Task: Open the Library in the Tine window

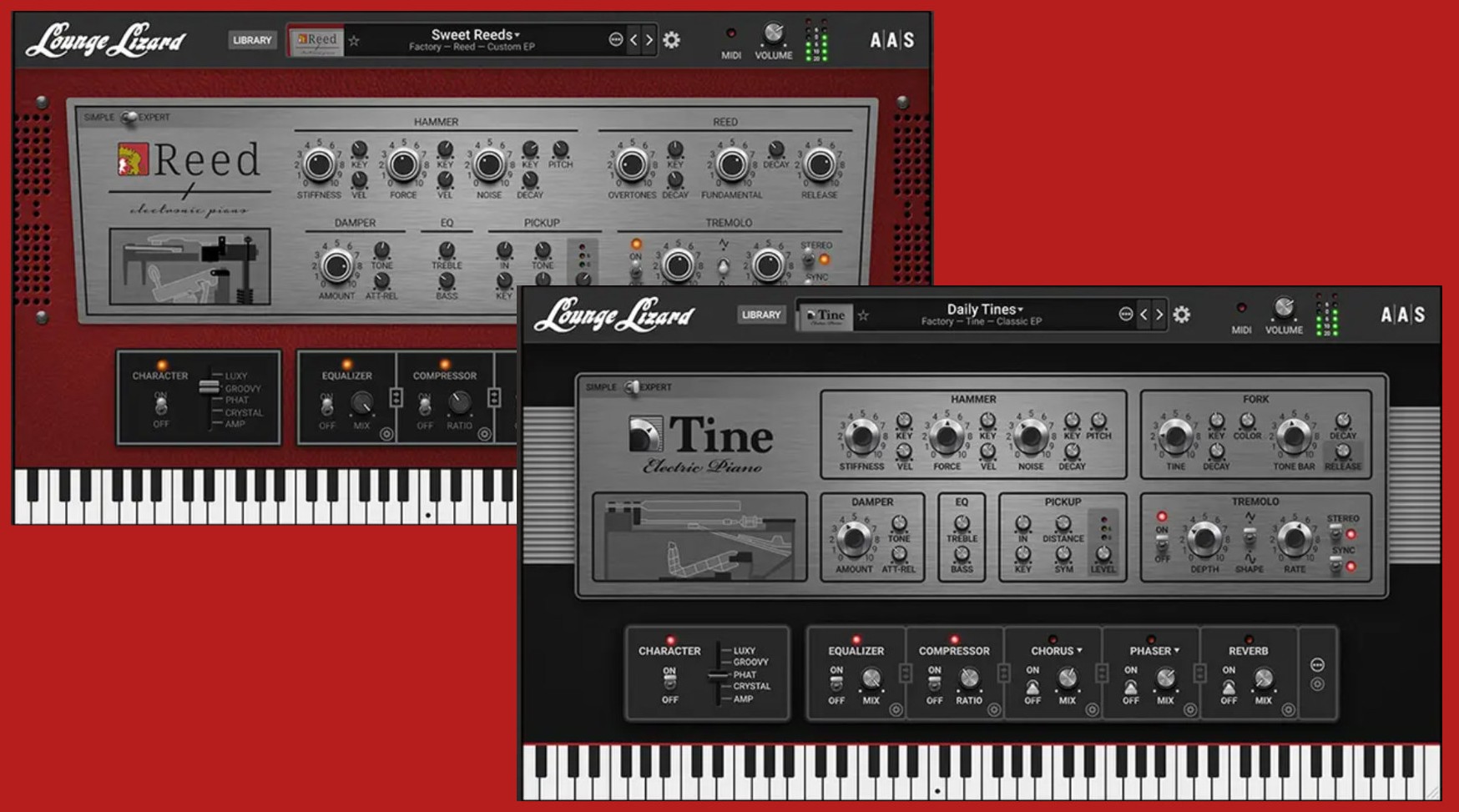Action: (x=761, y=315)
